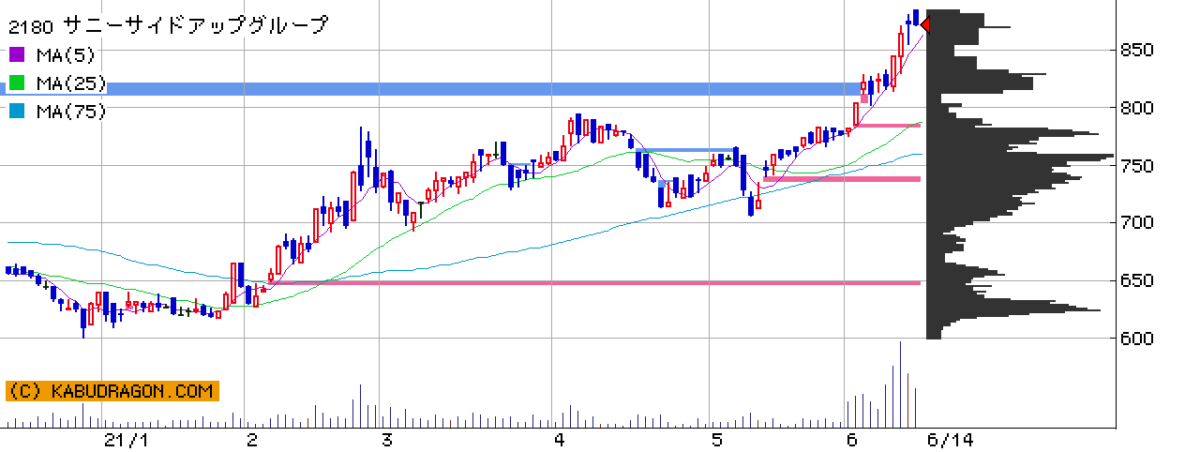
Task: Click the stock title 2180 サニーサイドアップグループ
Action: tap(168, 26)
